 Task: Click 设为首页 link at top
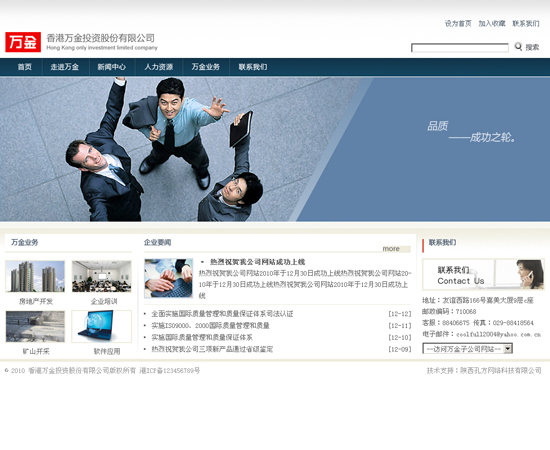pos(458,23)
